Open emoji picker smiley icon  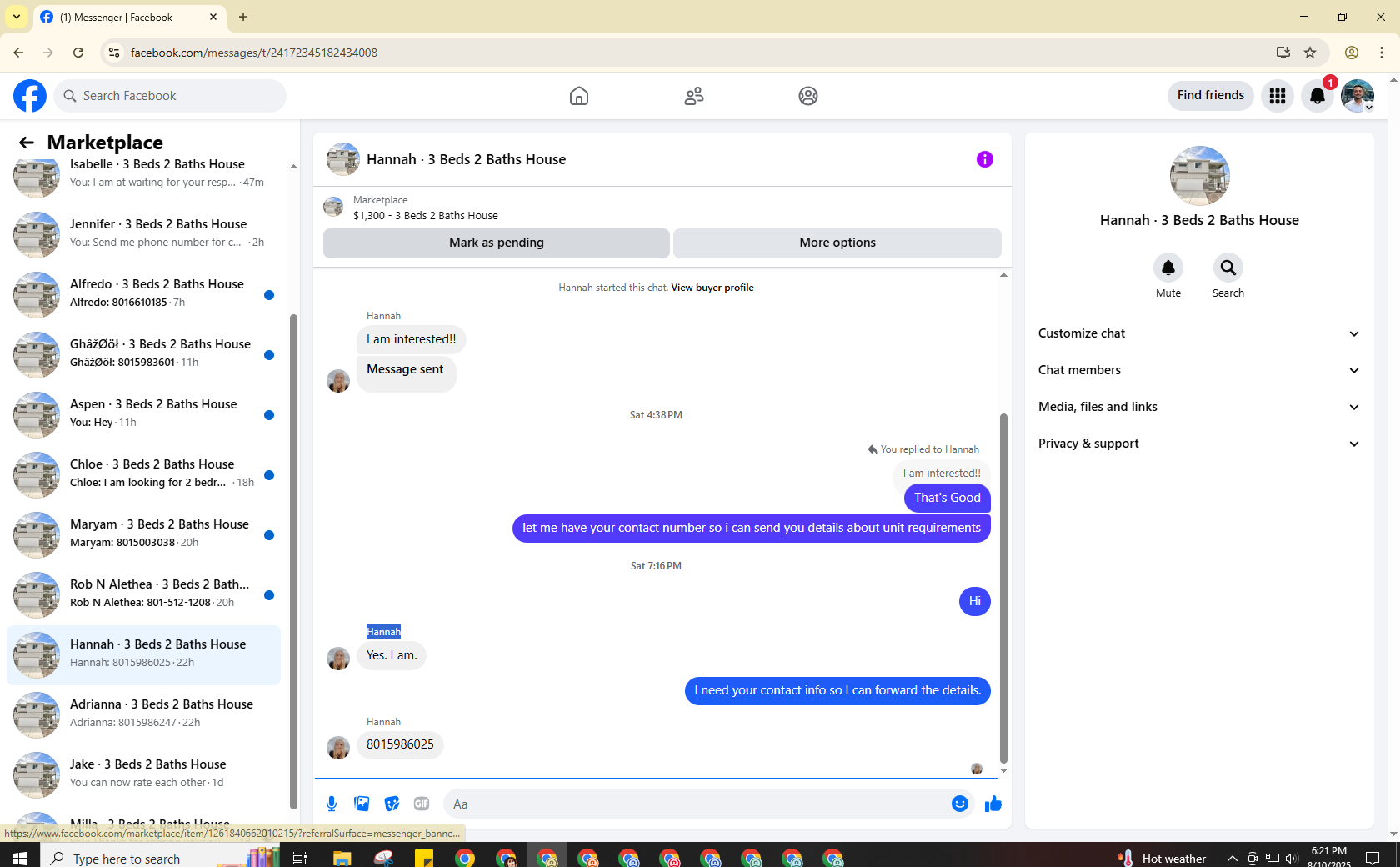[960, 804]
